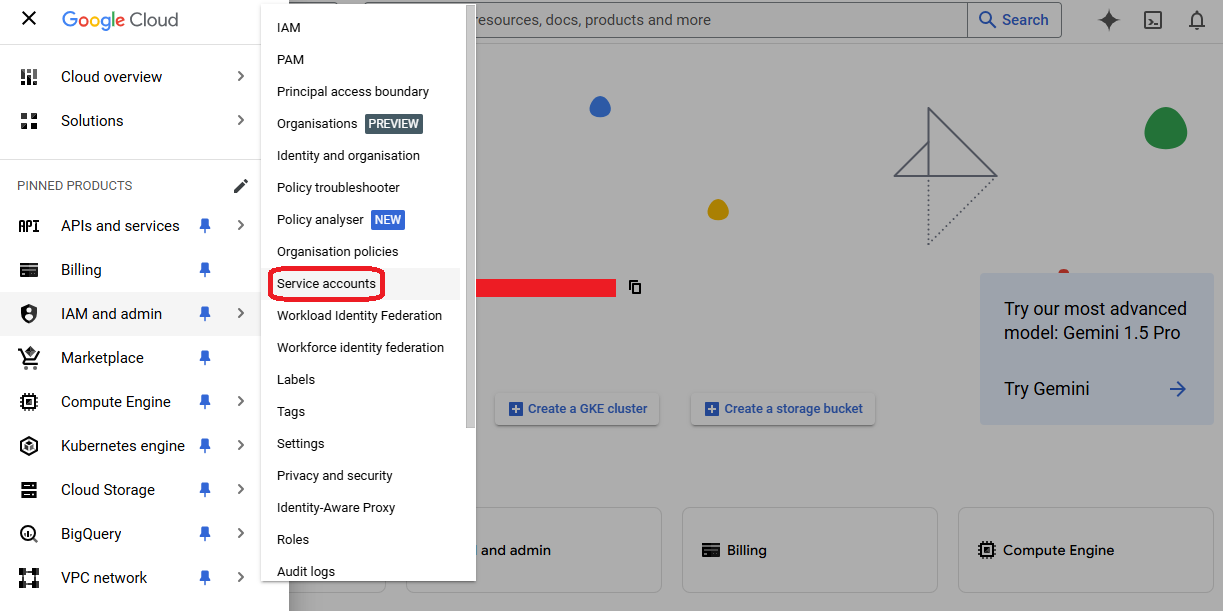Click Create a storage bucket button
The height and width of the screenshot is (611, 1223).
click(783, 409)
